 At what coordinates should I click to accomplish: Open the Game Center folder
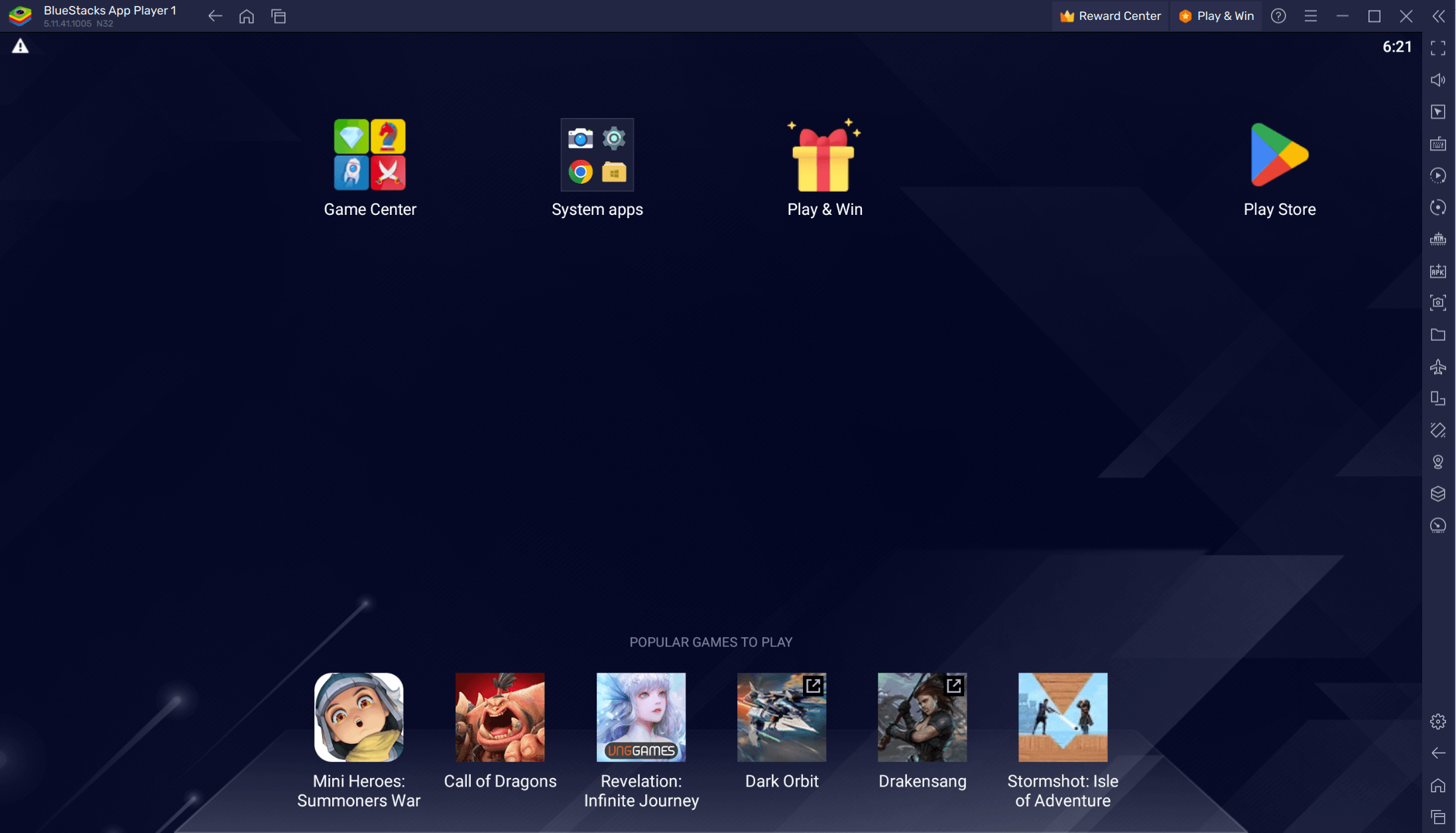370,154
